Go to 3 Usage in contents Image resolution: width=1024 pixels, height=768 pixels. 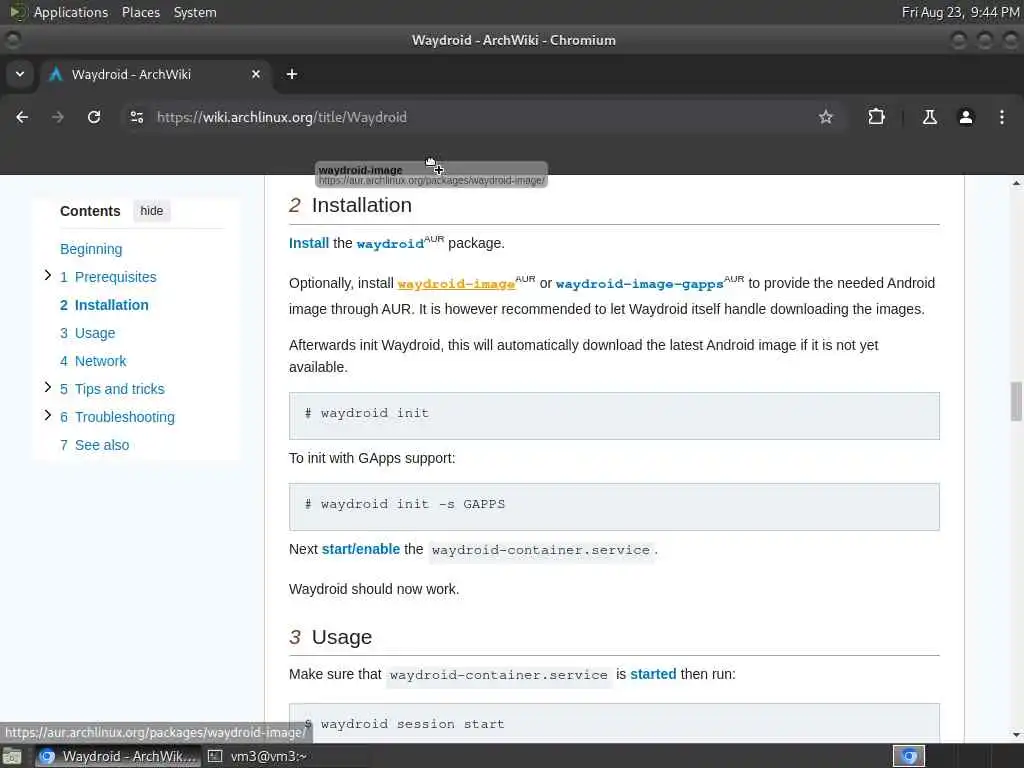pos(88,333)
